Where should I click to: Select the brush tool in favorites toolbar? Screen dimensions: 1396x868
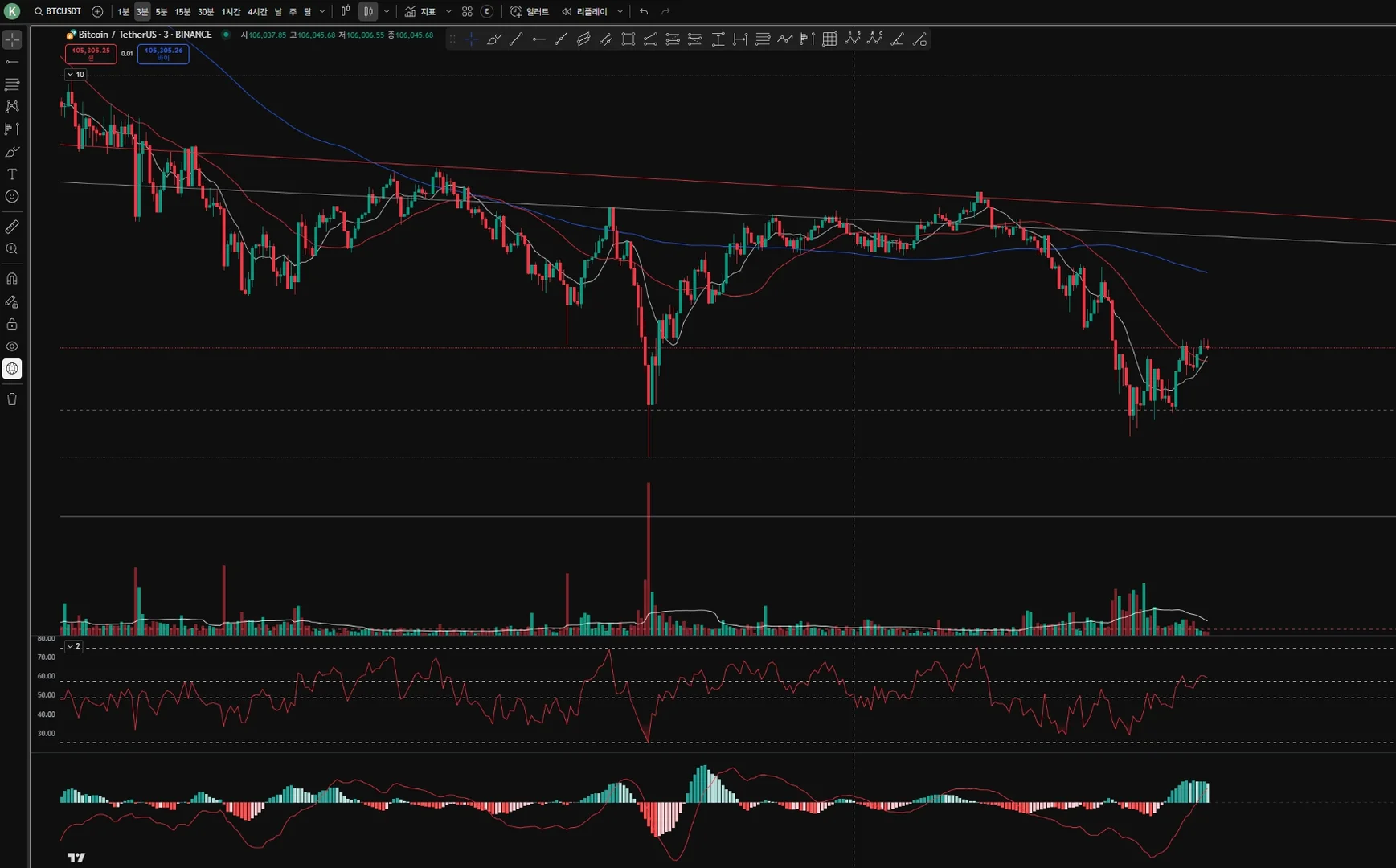(494, 39)
